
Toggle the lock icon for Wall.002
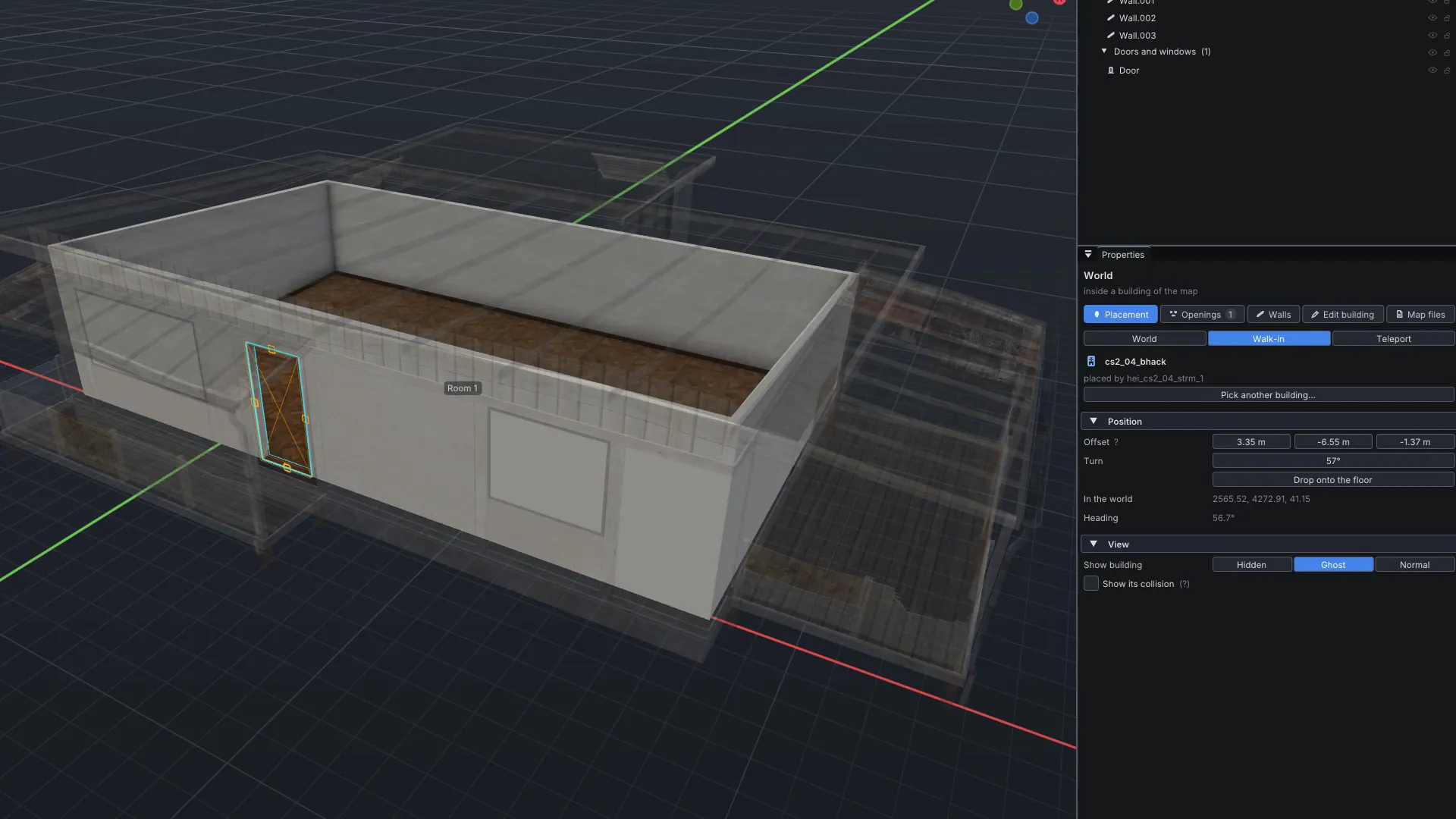pyautogui.click(x=1447, y=18)
